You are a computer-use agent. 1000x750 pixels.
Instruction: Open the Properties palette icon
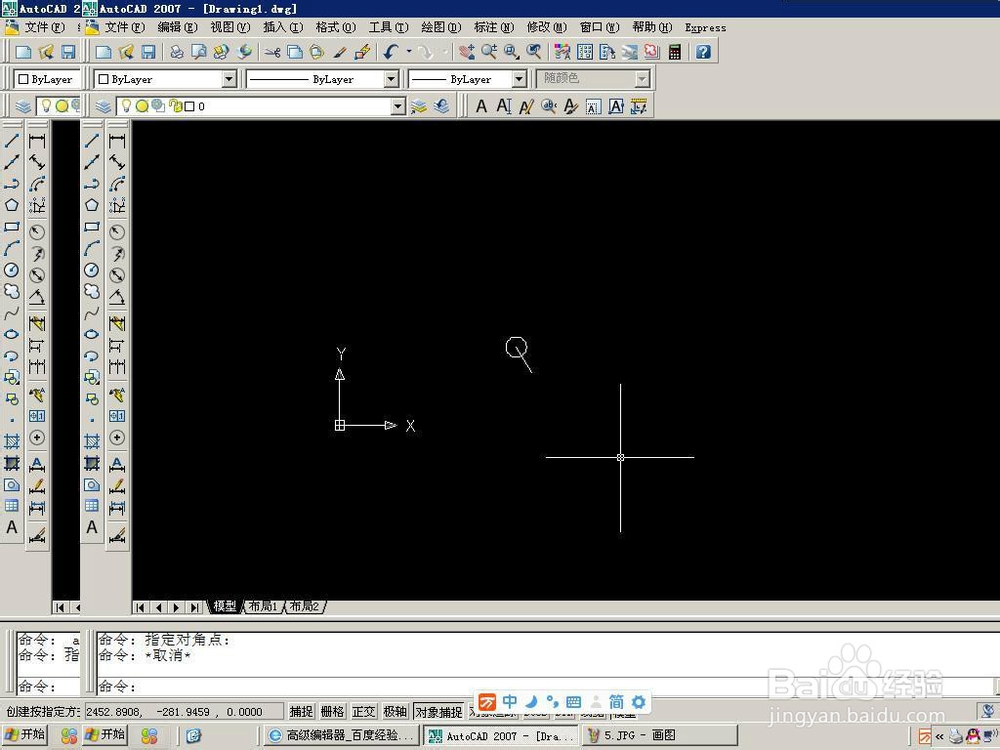click(x=562, y=52)
